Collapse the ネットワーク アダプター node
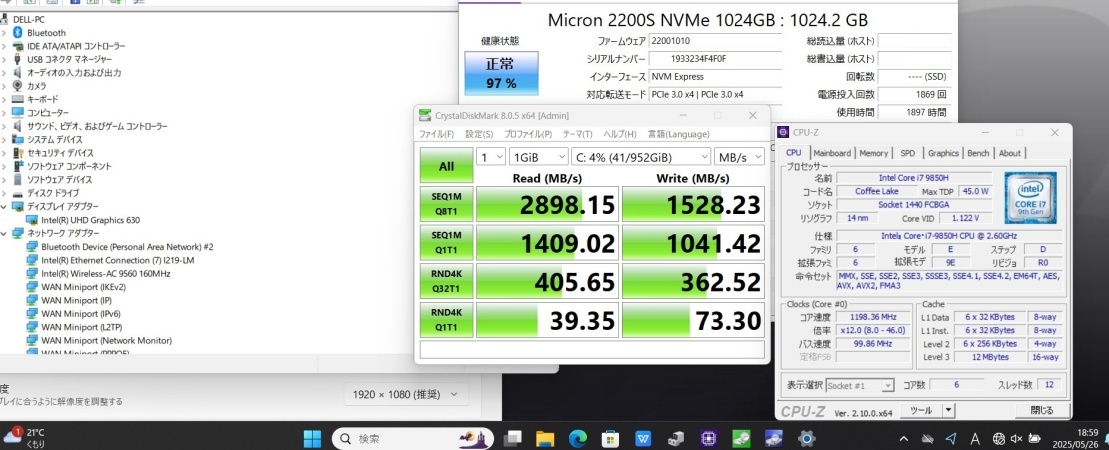 pyautogui.click(x=4, y=233)
